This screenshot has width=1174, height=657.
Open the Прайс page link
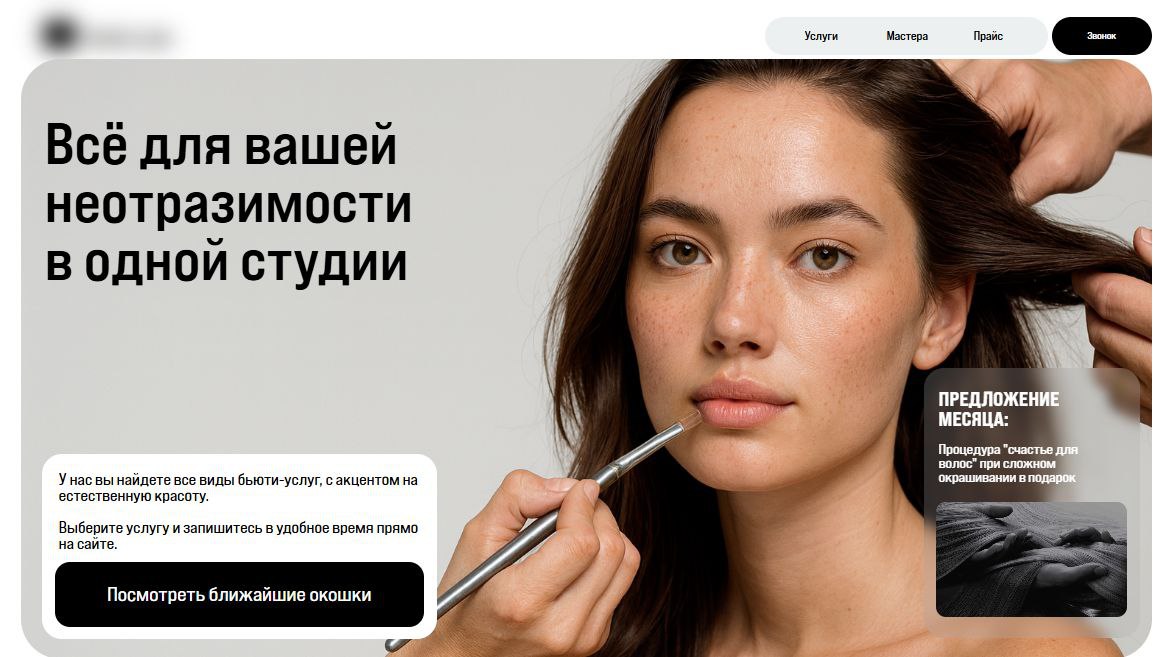click(988, 36)
